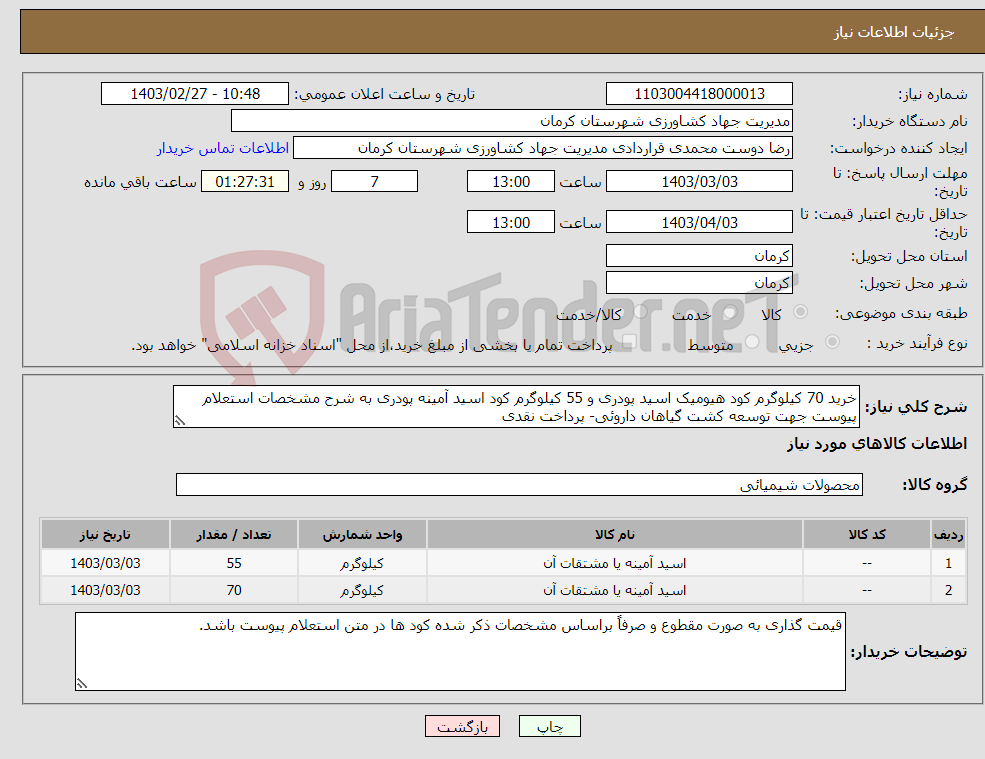The width and height of the screenshot is (985, 759).
Task: Select the جزیی purchase type radio
Action: (x=832, y=342)
